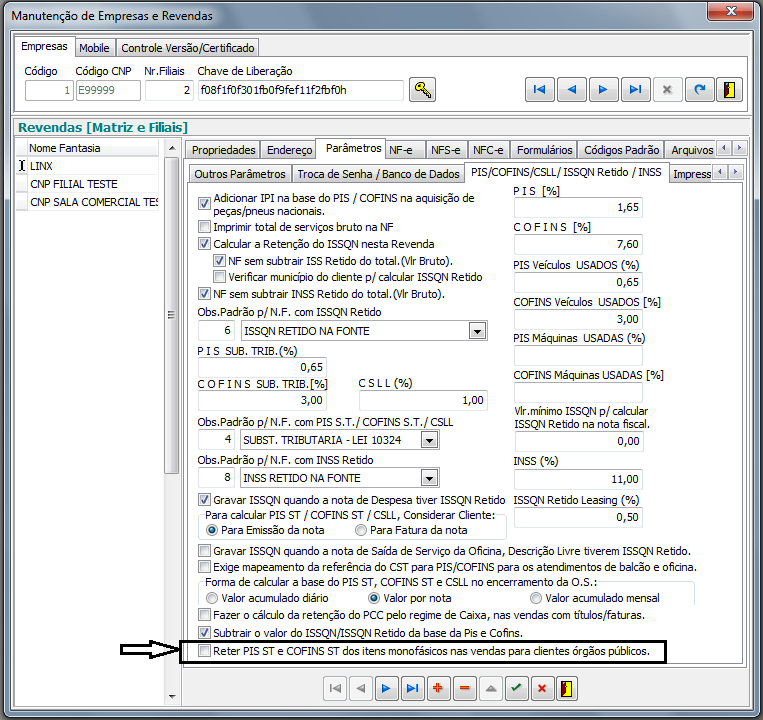Click the key icon for Chave de Liberação
Image resolution: width=763 pixels, height=720 pixels.
[x=422, y=90]
